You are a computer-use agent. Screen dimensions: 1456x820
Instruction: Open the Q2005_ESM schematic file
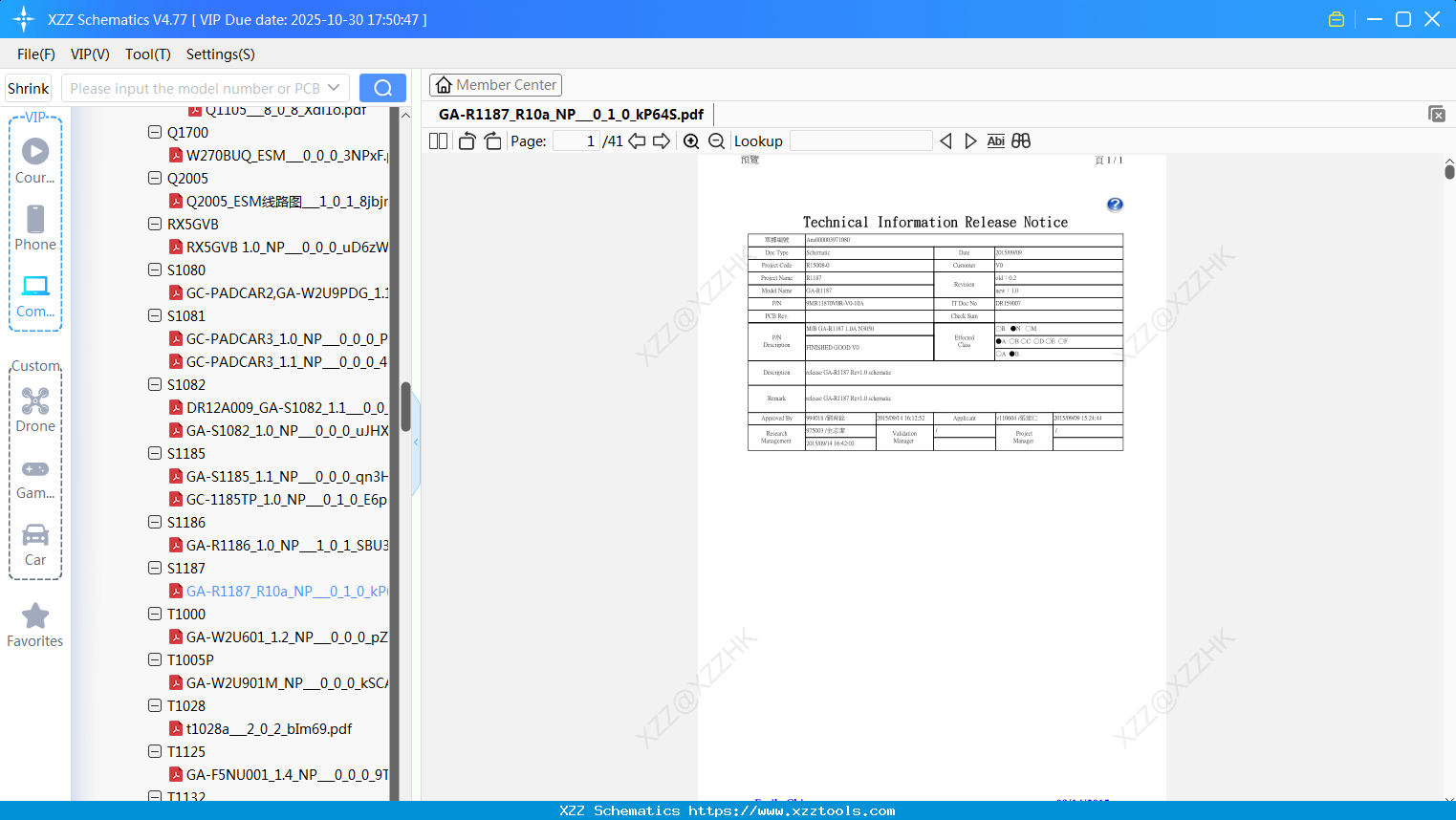pos(287,201)
